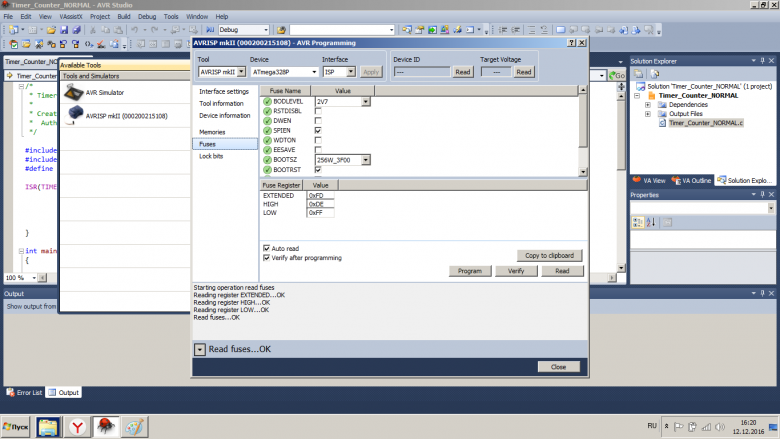The height and width of the screenshot is (439, 780).
Task: Click the Copy to clipboard button
Action: 550,256
